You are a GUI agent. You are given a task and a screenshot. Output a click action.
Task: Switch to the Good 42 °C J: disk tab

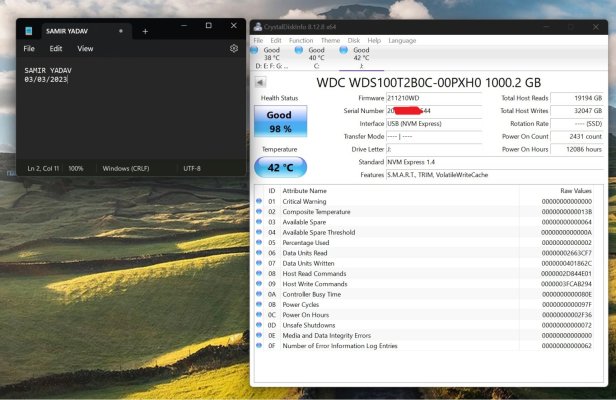point(361,58)
